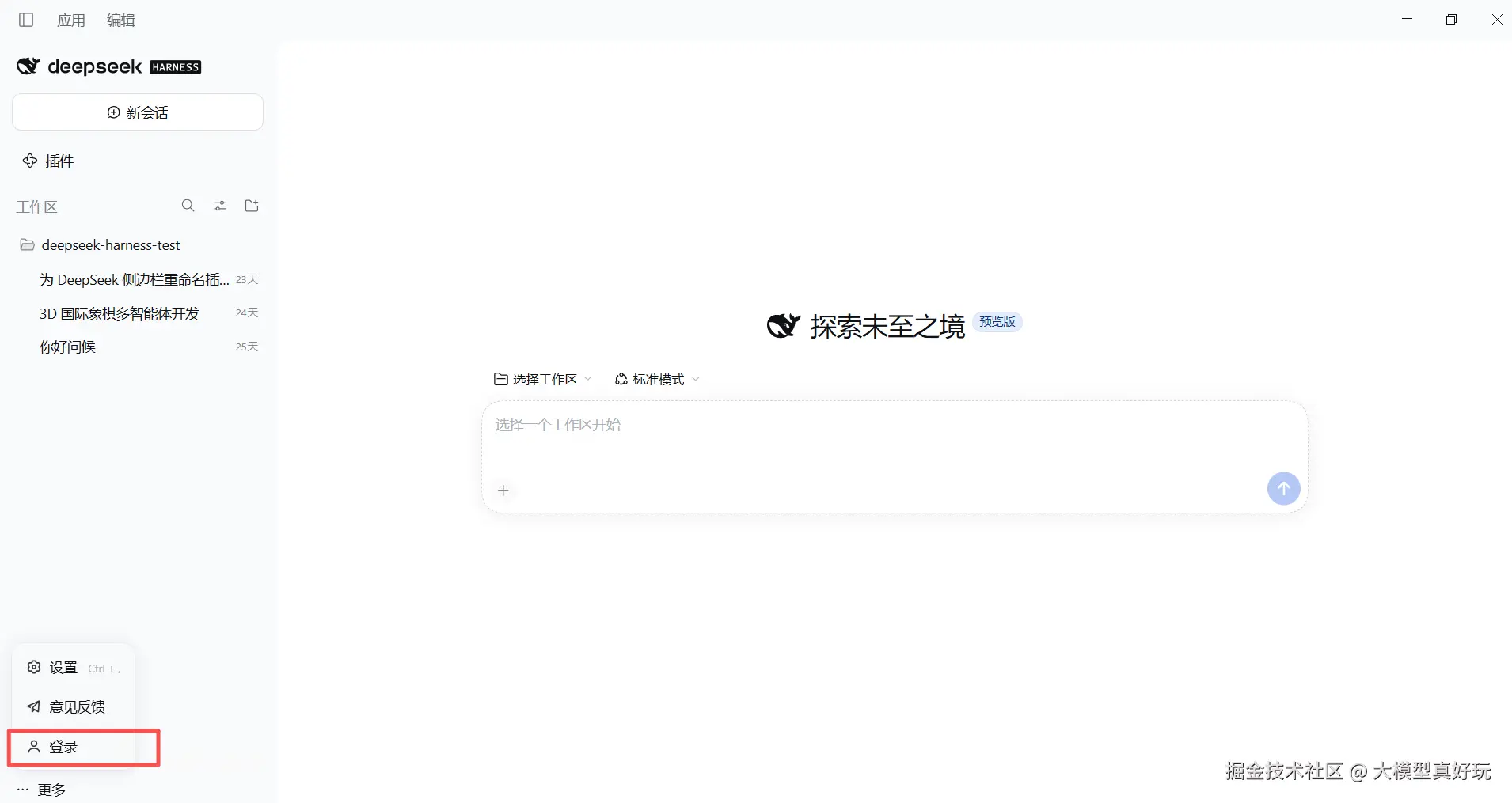Open the 插件 plugins page
1512x803 pixels.
click(x=49, y=161)
